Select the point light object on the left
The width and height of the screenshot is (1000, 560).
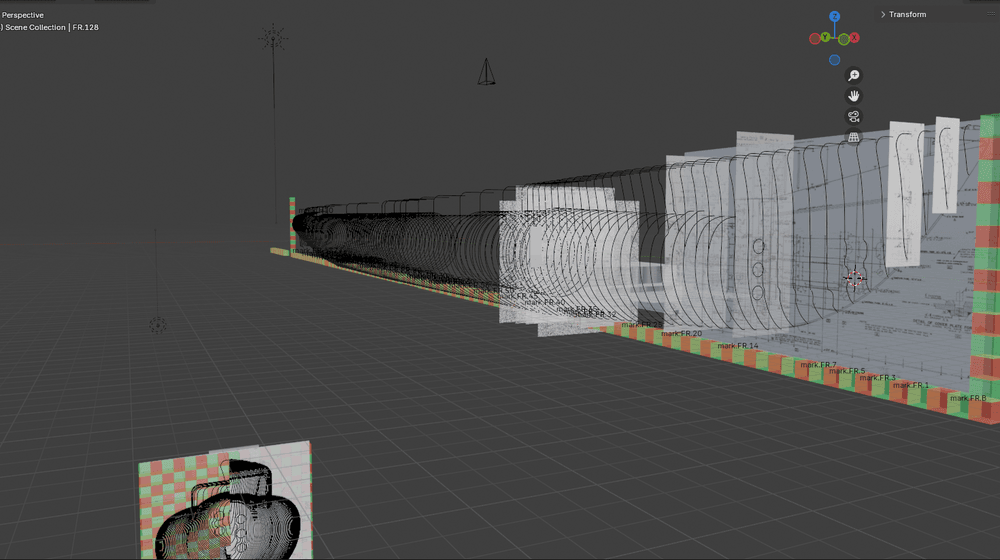click(x=158, y=325)
